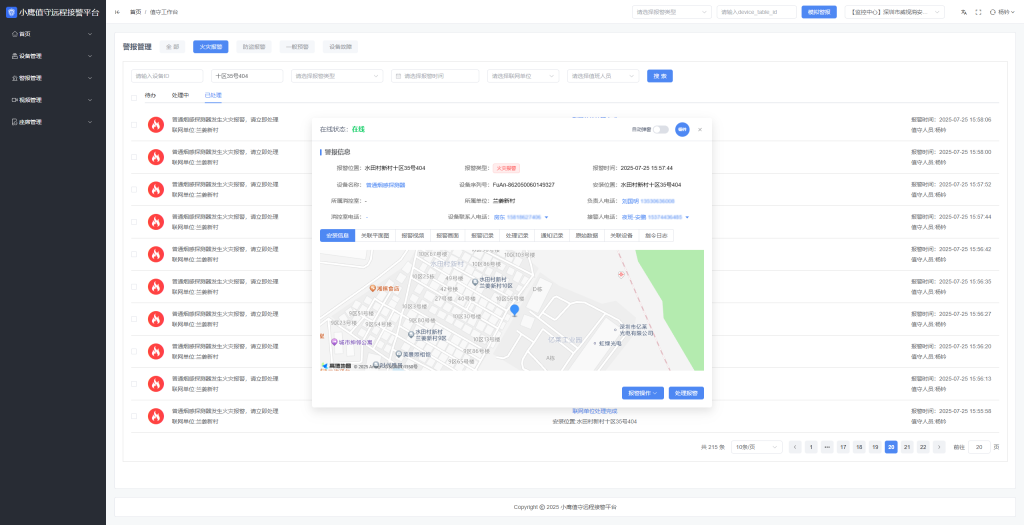
Task: Expand 设备管理 in the sidebar
Action: (x=53, y=56)
